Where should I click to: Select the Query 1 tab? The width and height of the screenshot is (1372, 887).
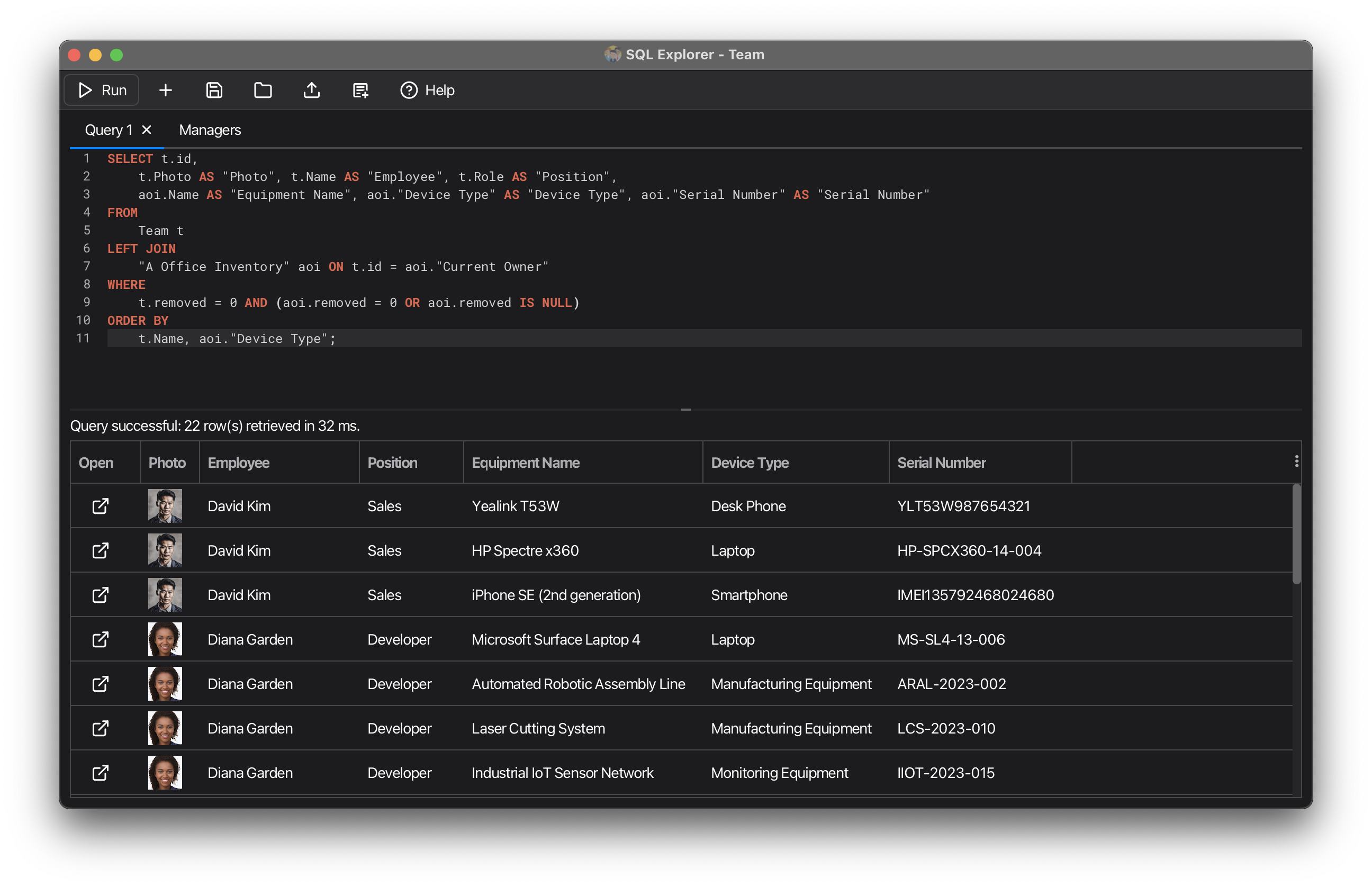tap(109, 130)
